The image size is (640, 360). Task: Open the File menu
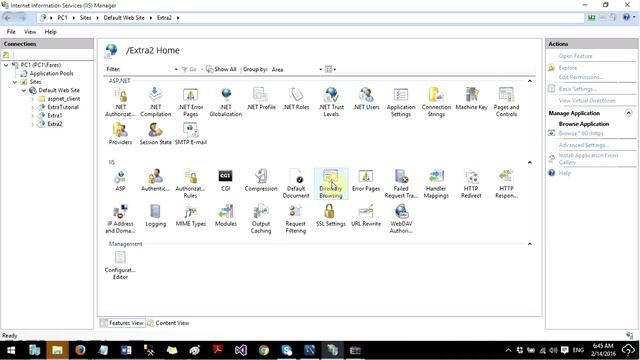11,32
